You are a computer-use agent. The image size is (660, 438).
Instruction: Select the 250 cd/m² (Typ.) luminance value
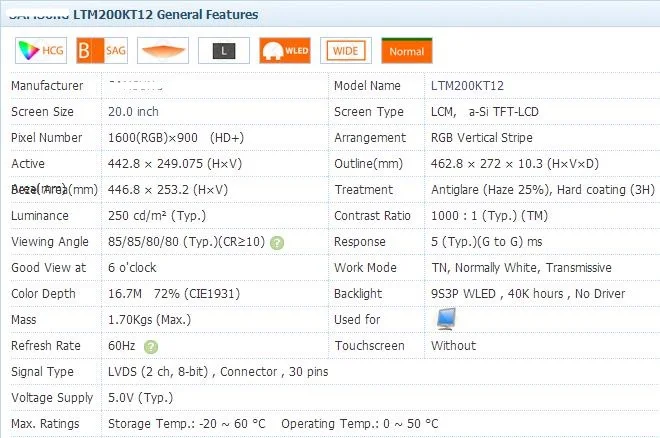tap(157, 216)
